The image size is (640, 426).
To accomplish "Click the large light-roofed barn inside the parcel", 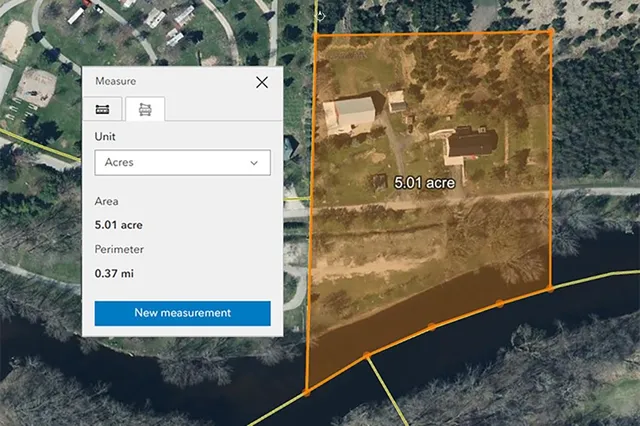I will [349, 114].
